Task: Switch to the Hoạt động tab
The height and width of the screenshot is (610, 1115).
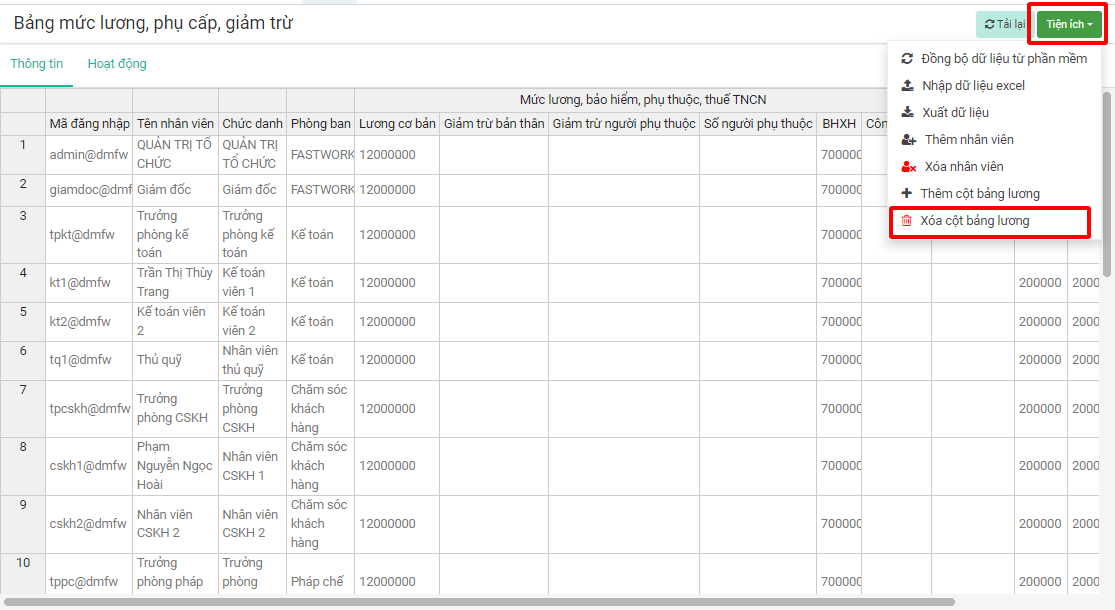Action: 117,64
